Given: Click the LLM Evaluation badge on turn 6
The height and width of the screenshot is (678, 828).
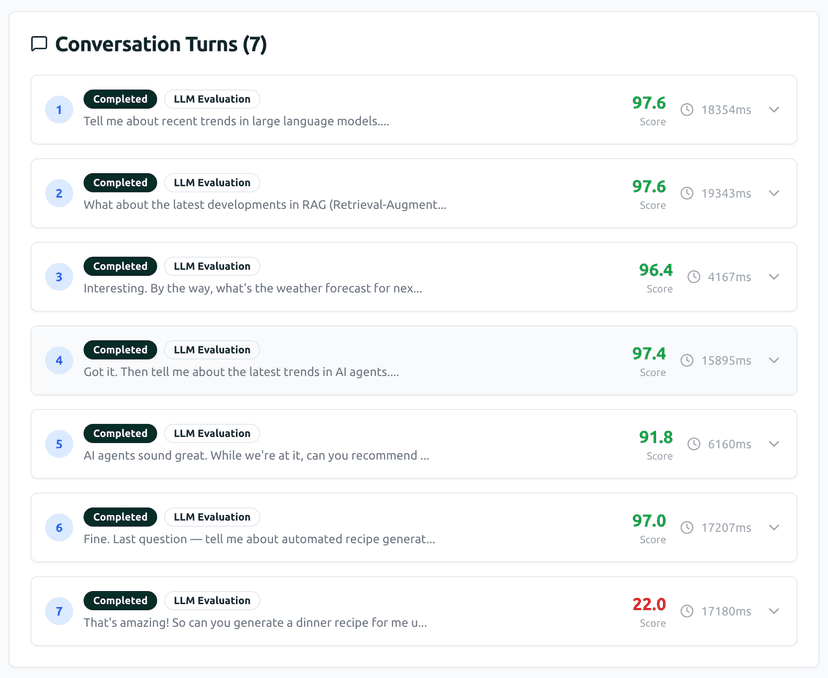Looking at the screenshot, I should point(212,517).
